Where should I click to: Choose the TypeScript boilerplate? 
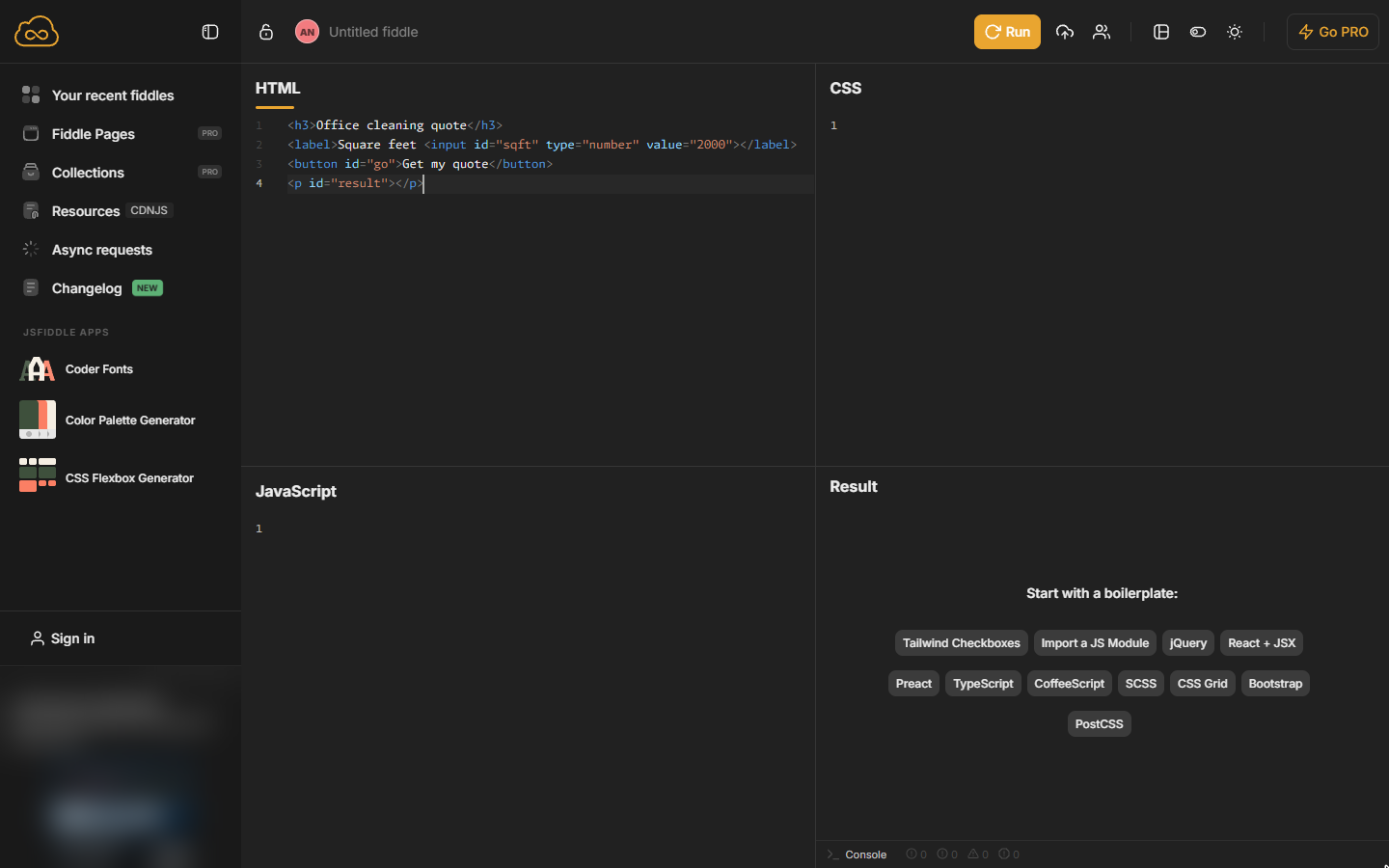pos(983,684)
